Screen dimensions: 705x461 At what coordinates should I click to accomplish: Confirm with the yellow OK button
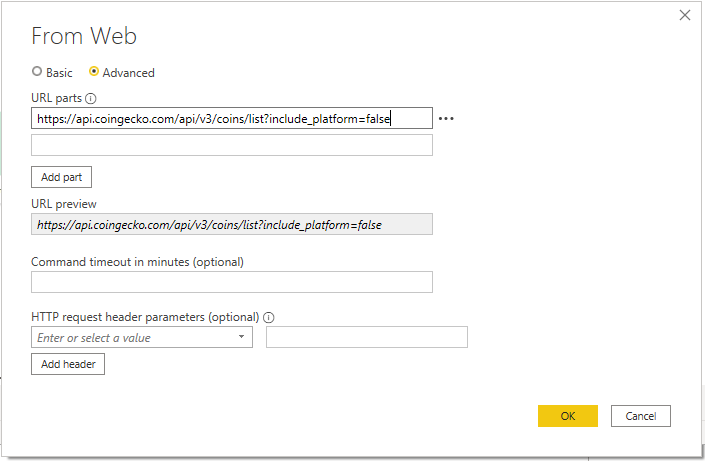coord(567,416)
